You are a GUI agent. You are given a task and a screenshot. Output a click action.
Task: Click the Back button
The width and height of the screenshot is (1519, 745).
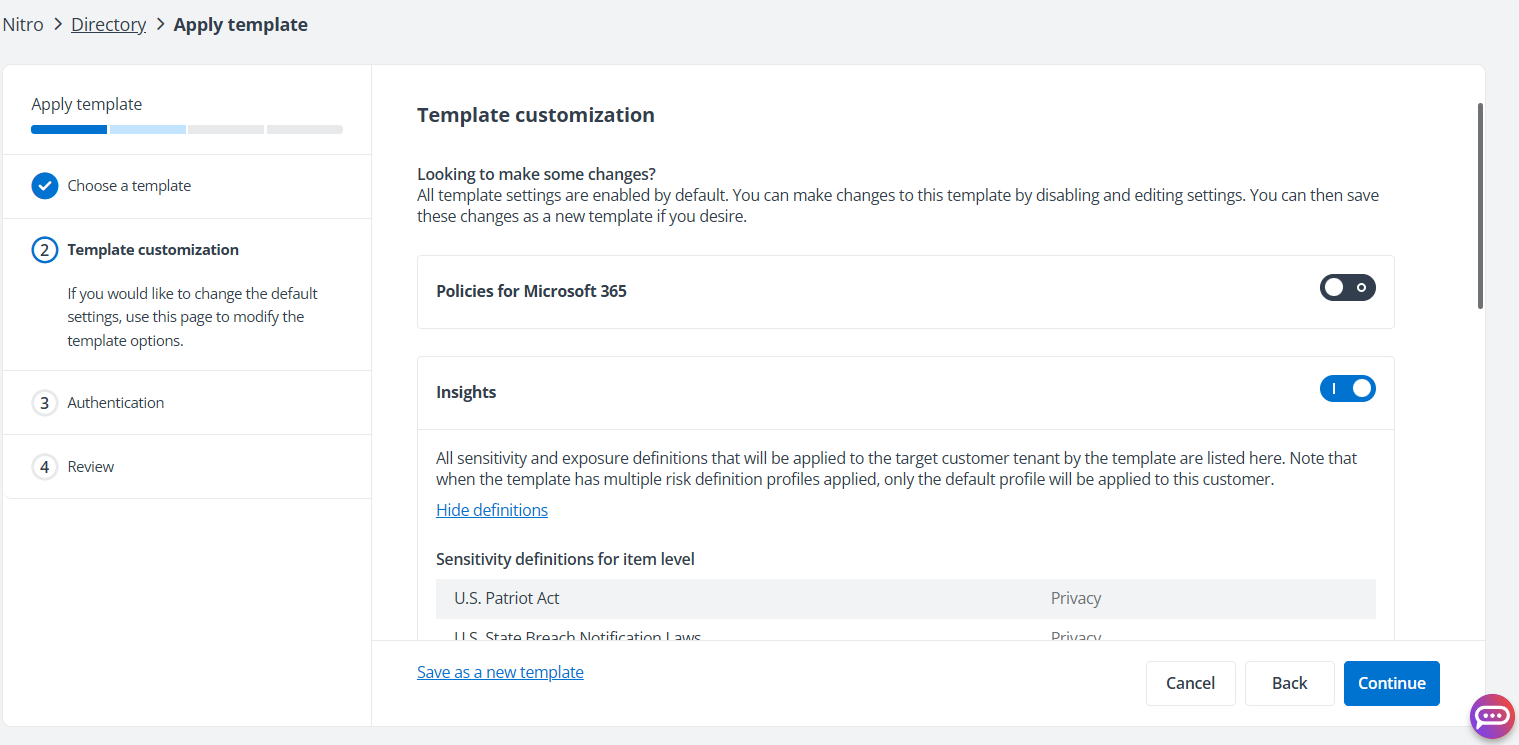click(1289, 683)
